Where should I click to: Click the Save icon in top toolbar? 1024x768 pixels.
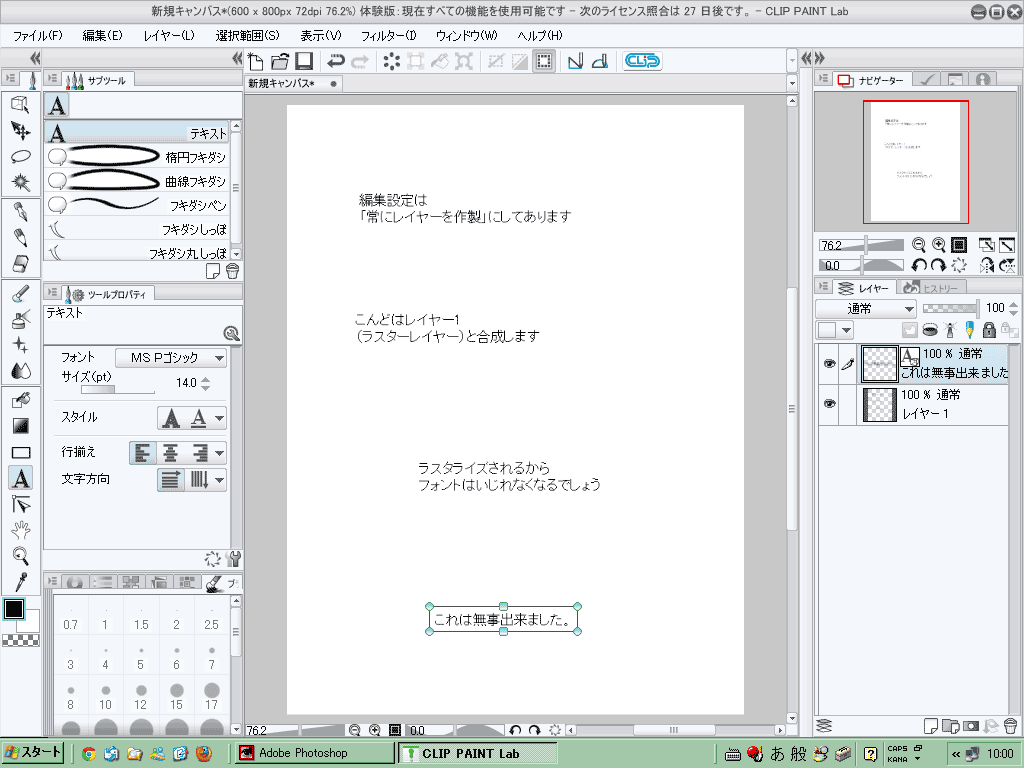[304, 61]
